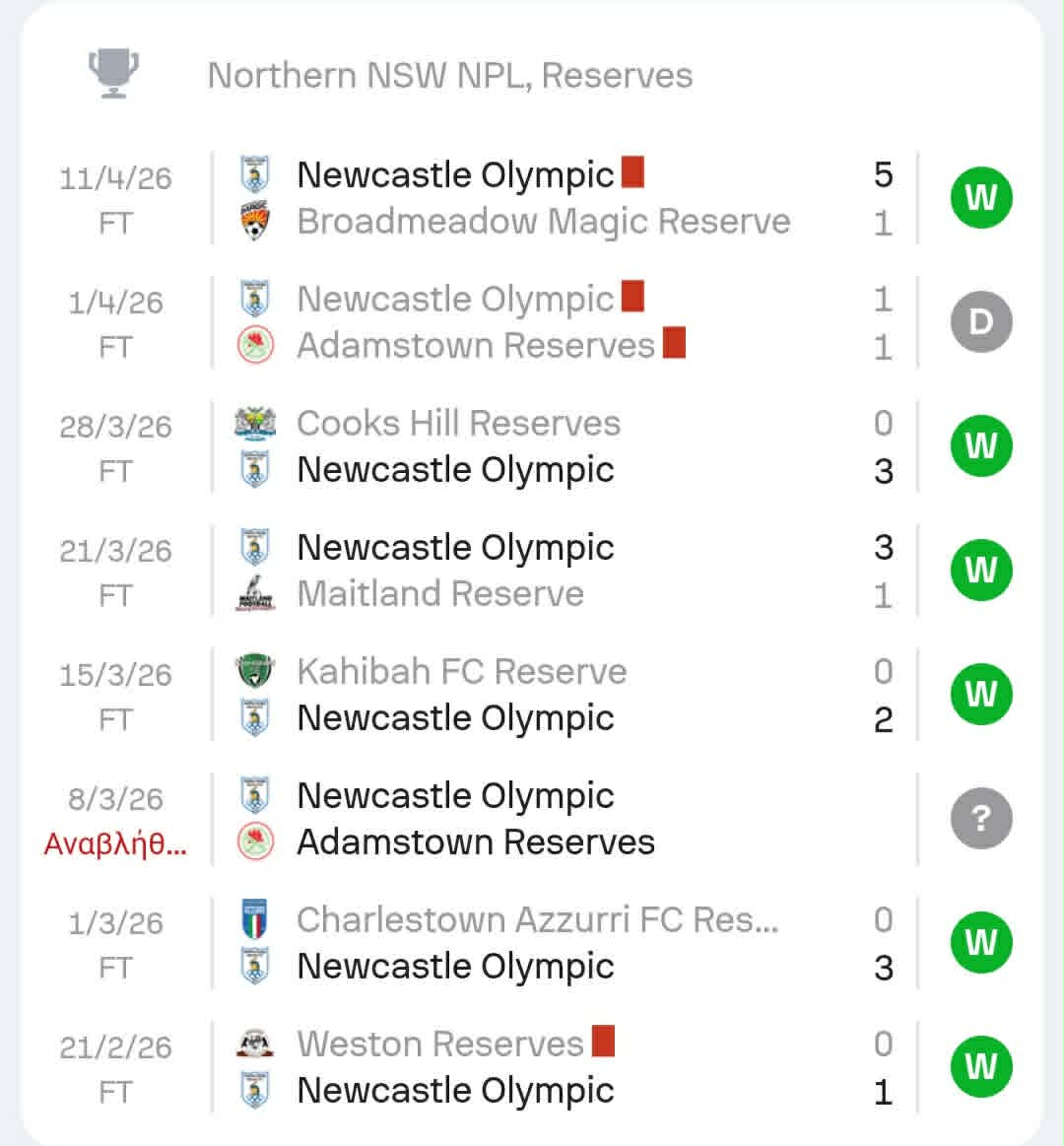The width and height of the screenshot is (1064, 1146).
Task: Click the 5-1 score on 11/4/26
Action: pyautogui.click(x=883, y=198)
